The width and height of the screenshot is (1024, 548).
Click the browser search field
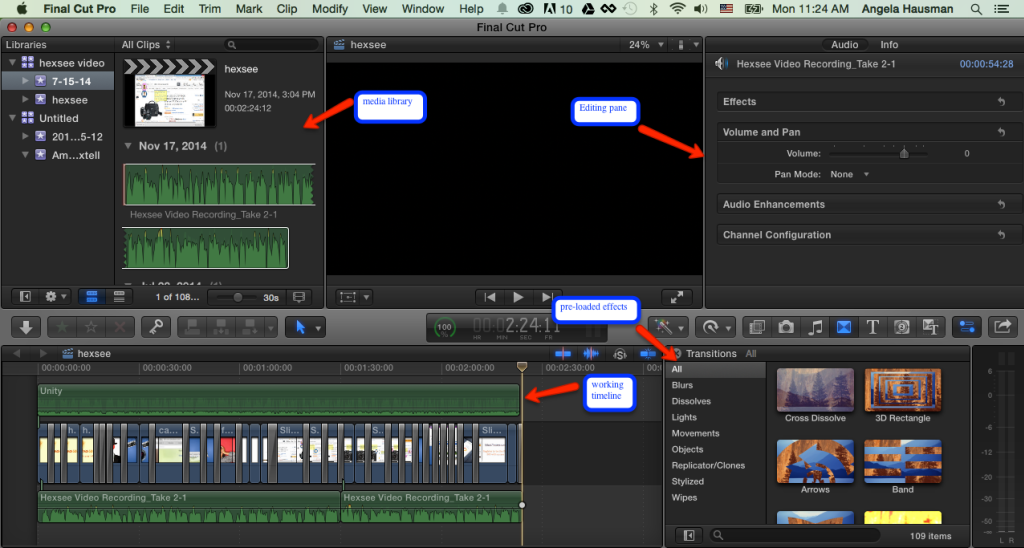[x=271, y=44]
